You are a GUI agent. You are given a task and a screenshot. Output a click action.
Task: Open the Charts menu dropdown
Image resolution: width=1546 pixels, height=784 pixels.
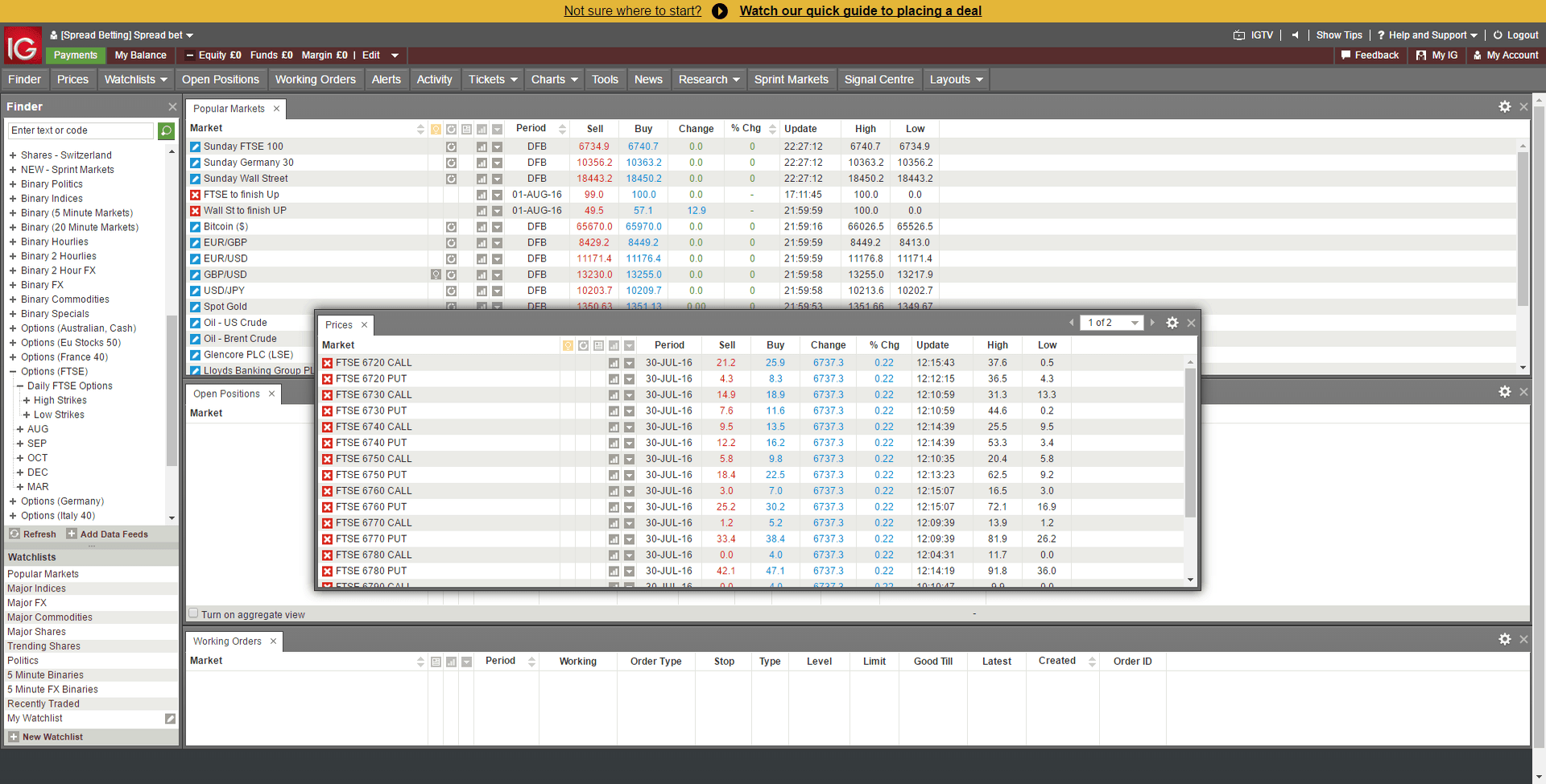[554, 80]
